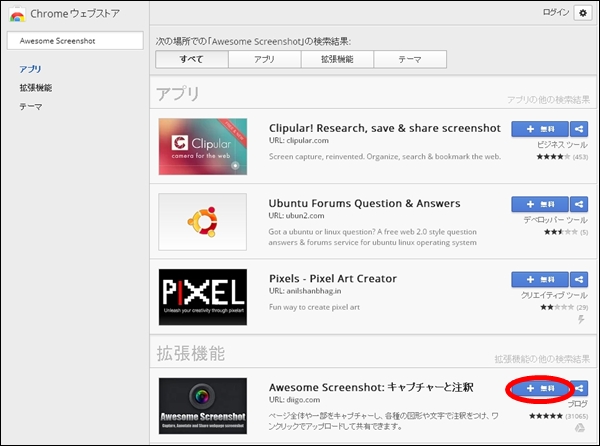Open Clipular! Research, save & share title
The image size is (600, 446).
385,128
